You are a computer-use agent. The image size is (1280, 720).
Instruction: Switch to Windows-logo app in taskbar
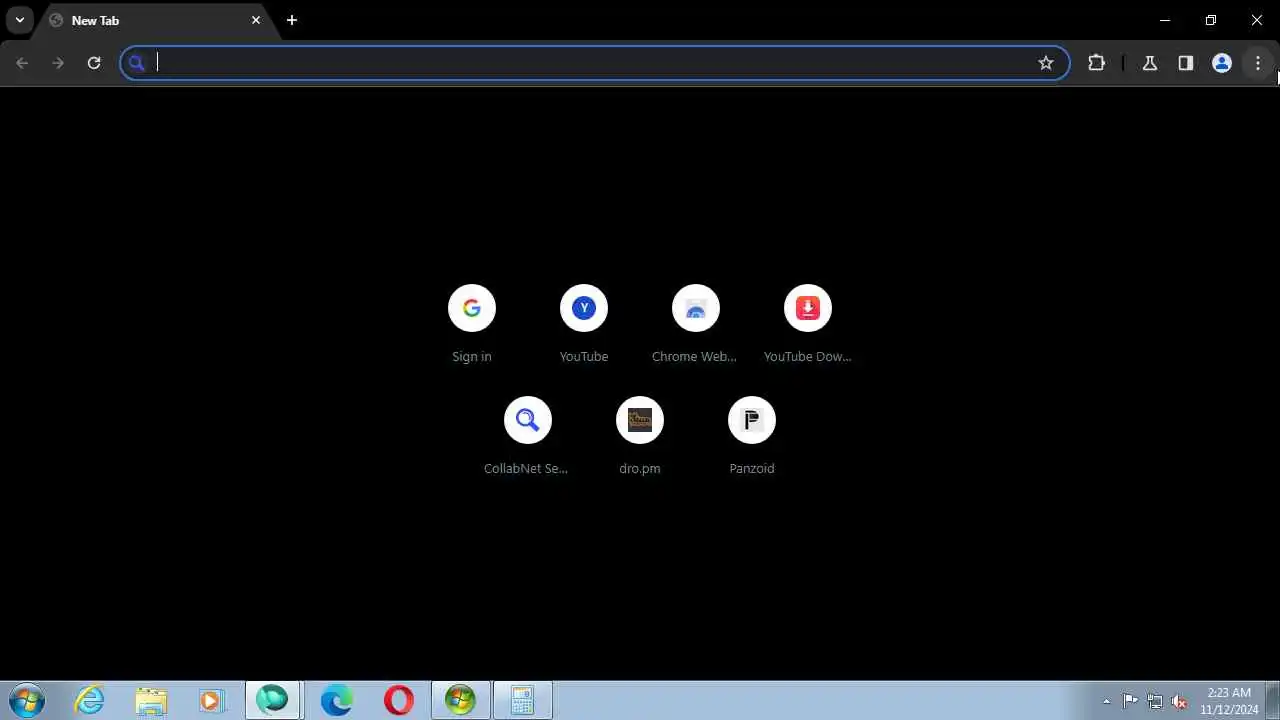(x=461, y=700)
